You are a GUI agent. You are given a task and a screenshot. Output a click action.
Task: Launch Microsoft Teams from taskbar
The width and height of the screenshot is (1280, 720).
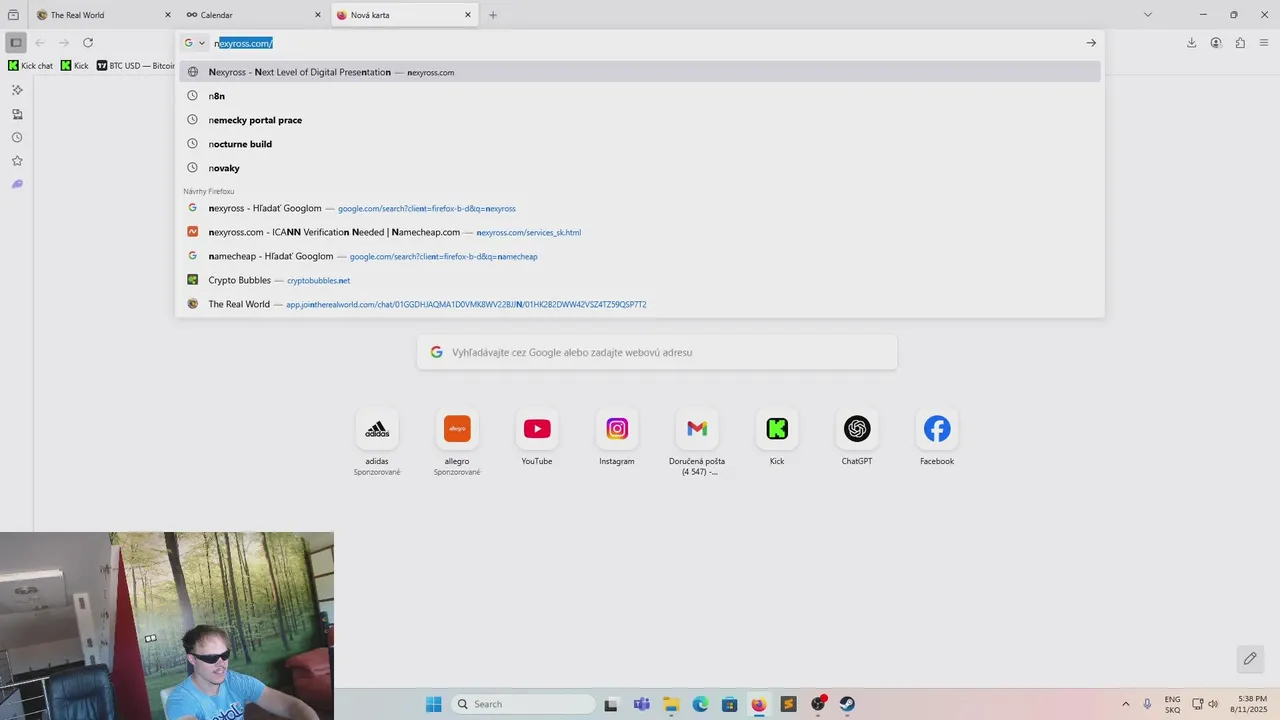641,704
